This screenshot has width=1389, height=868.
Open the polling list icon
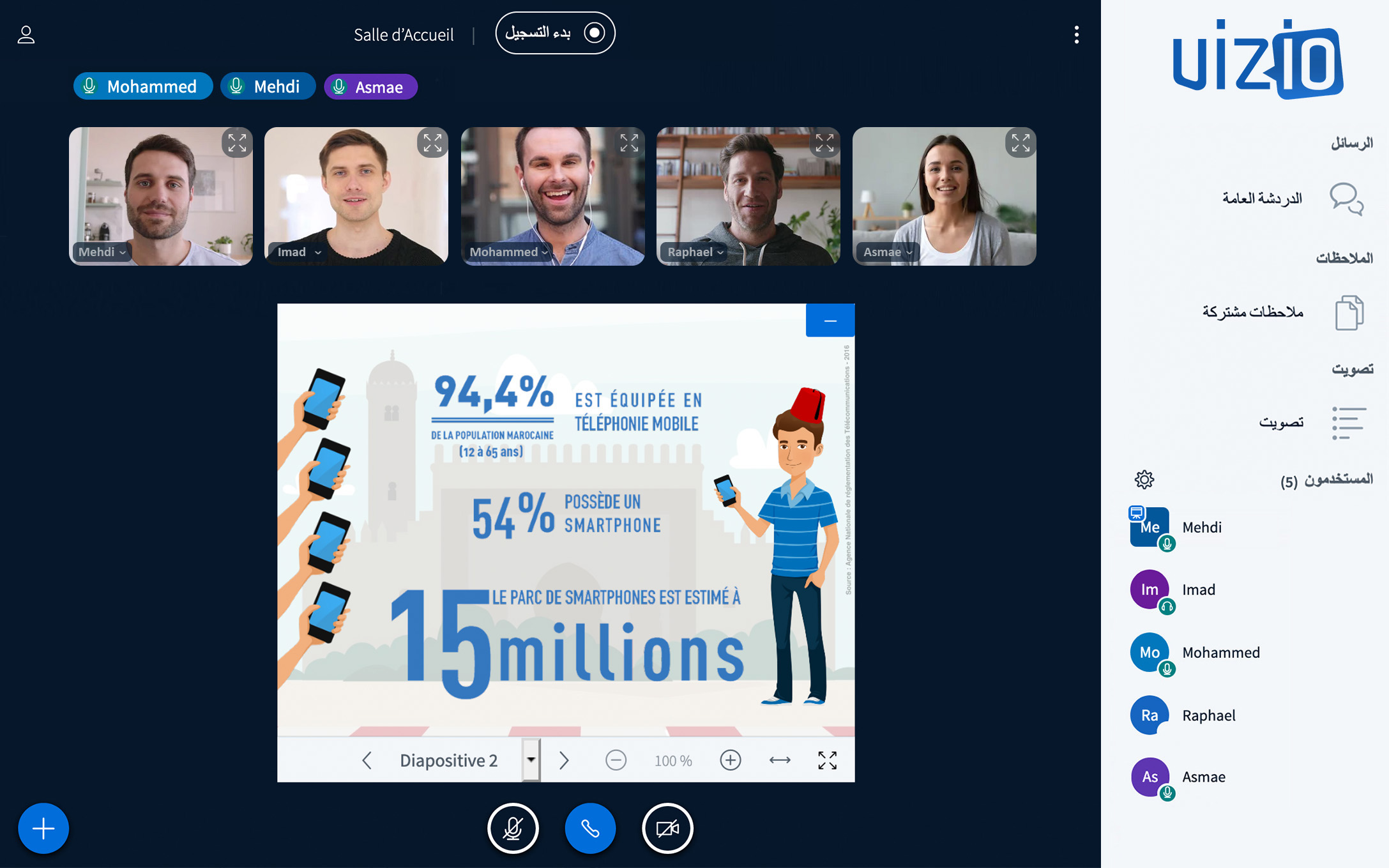(1348, 423)
